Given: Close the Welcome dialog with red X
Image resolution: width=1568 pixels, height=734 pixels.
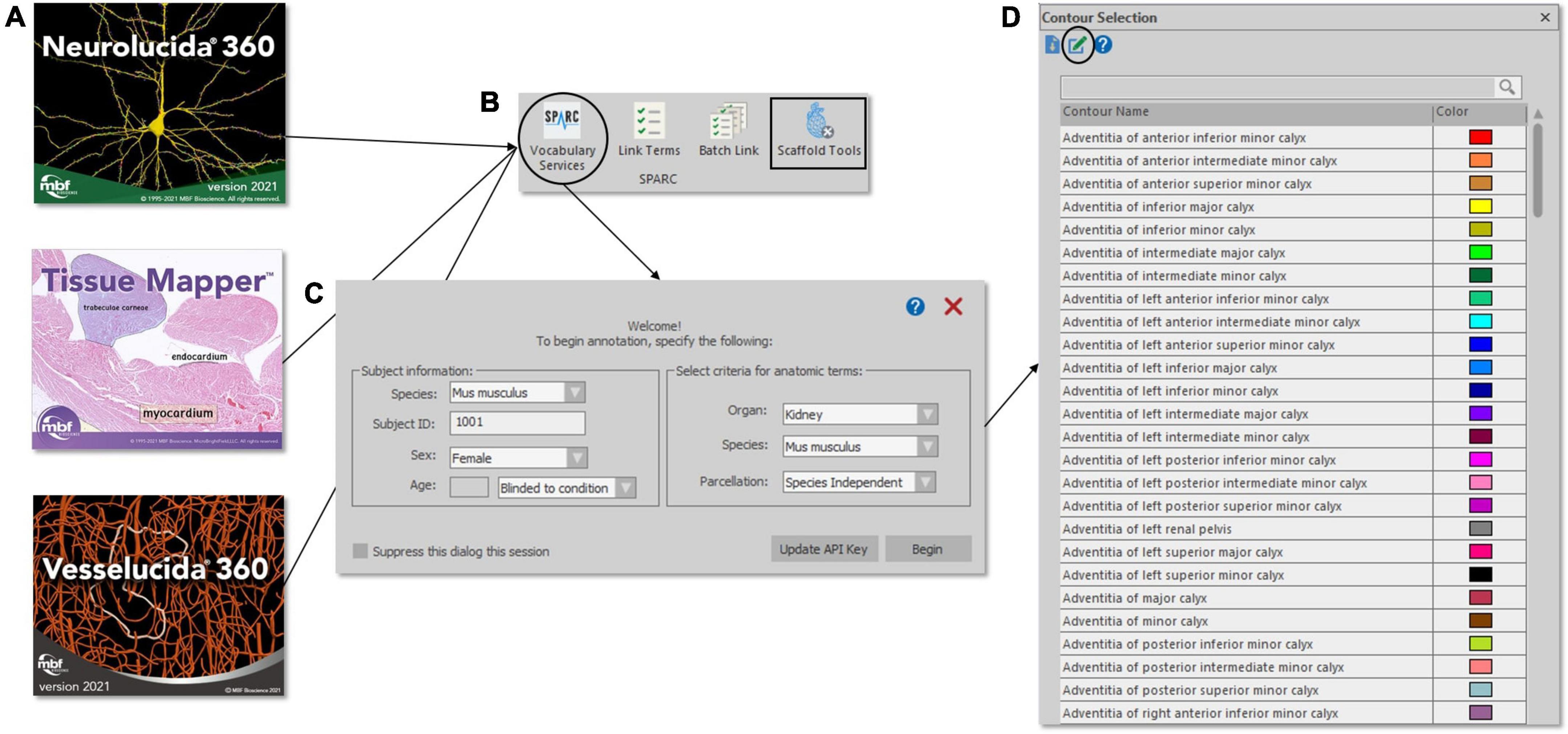Looking at the screenshot, I should (953, 306).
